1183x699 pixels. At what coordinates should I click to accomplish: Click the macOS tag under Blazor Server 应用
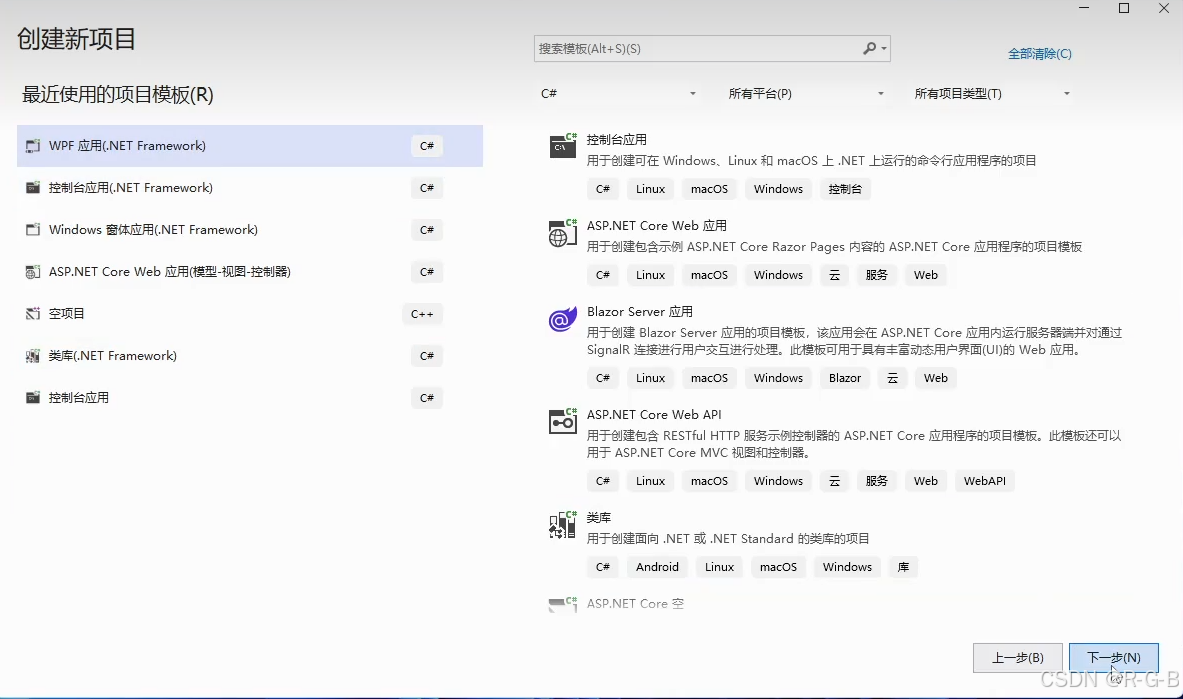click(709, 378)
